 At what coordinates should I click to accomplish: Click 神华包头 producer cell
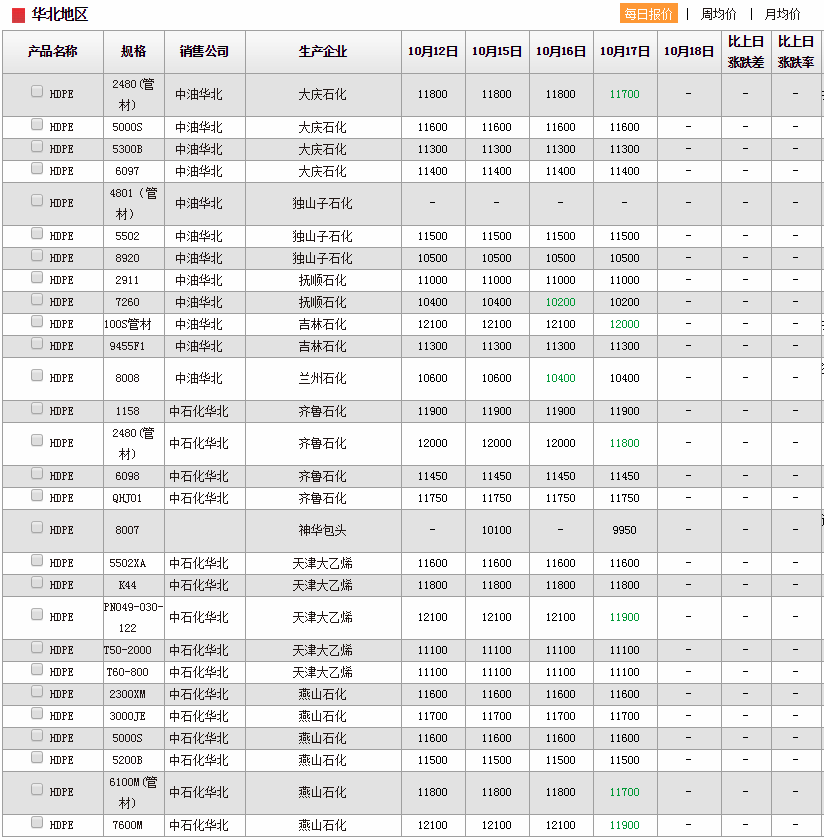tap(323, 530)
